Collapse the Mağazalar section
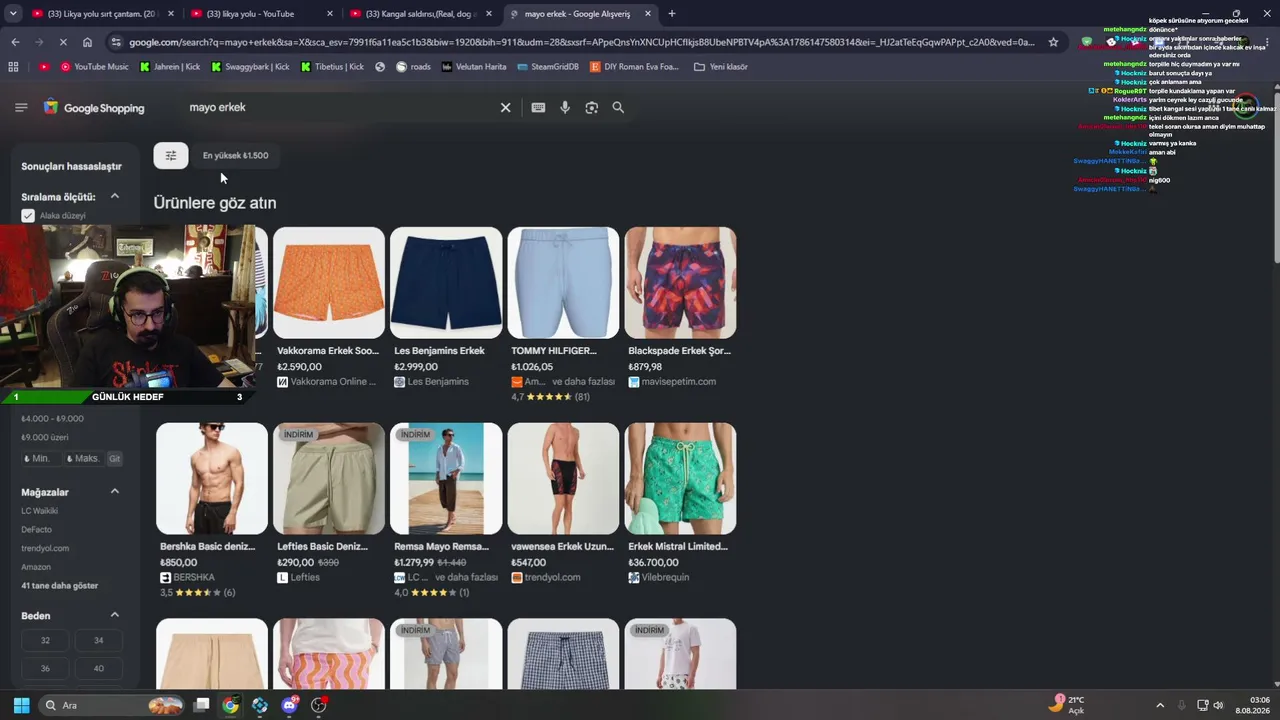 point(115,492)
